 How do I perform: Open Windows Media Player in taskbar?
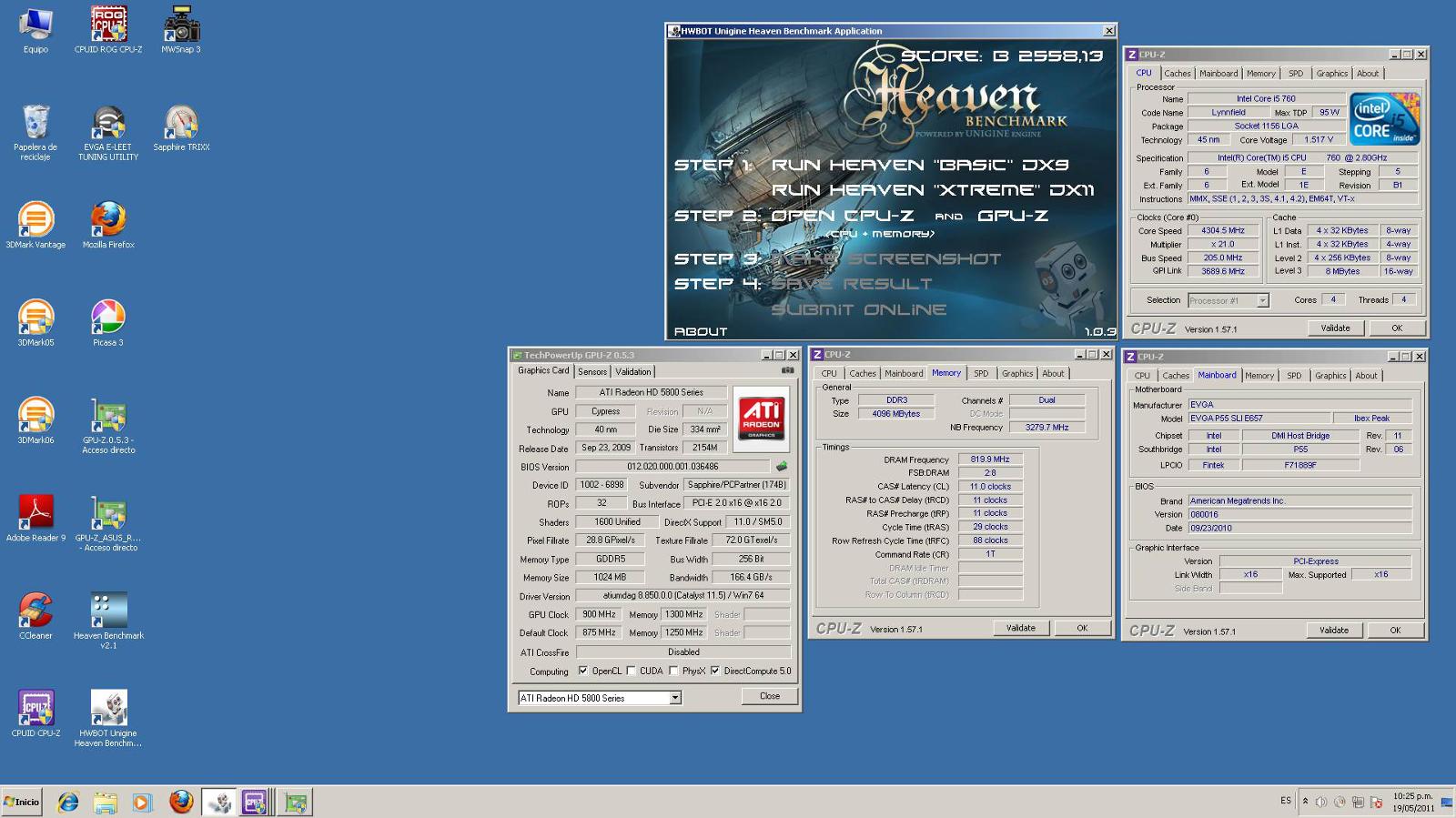point(142,802)
